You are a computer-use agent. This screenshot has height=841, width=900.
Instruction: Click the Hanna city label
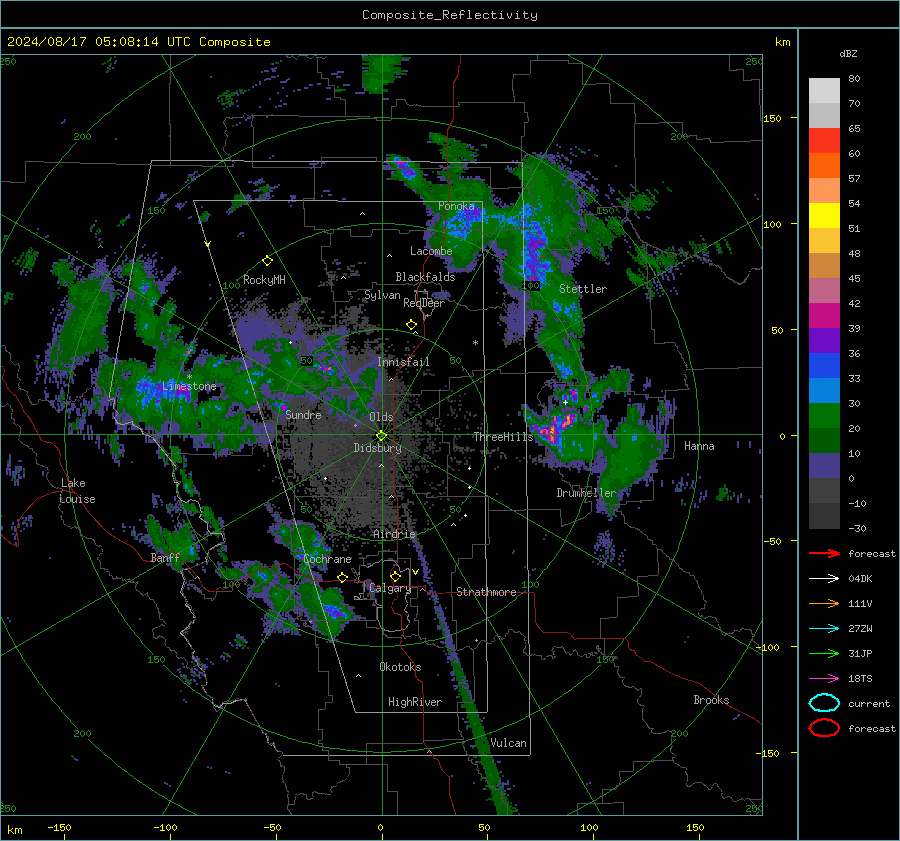(x=699, y=446)
